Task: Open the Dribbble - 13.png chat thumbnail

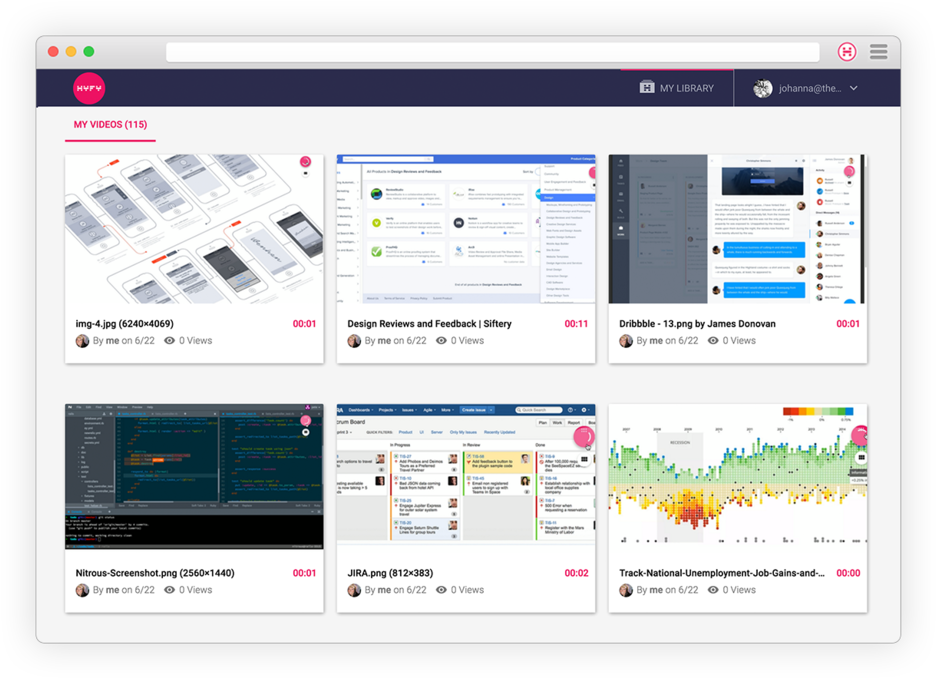Action: (x=737, y=229)
